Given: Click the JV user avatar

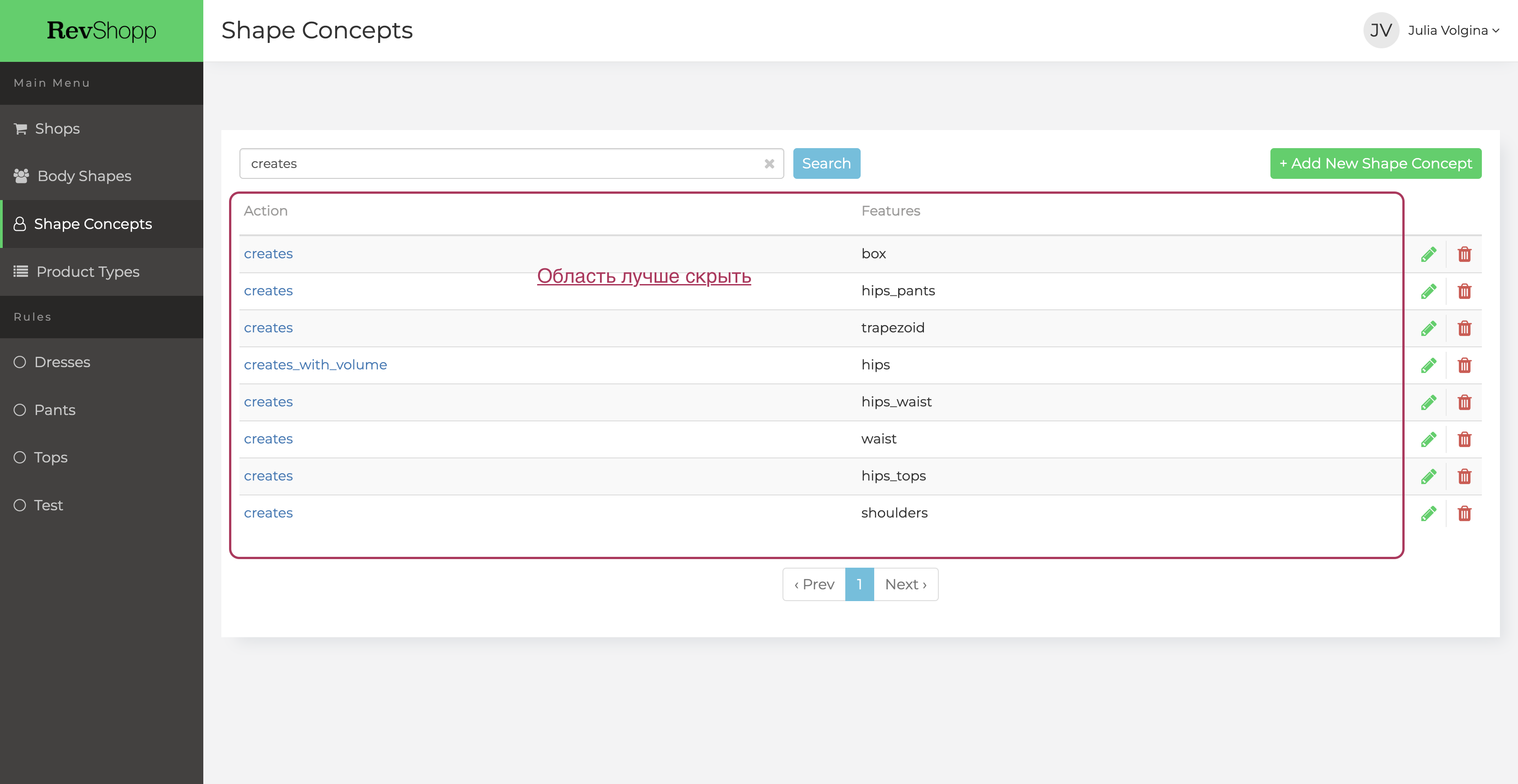Looking at the screenshot, I should [1381, 30].
